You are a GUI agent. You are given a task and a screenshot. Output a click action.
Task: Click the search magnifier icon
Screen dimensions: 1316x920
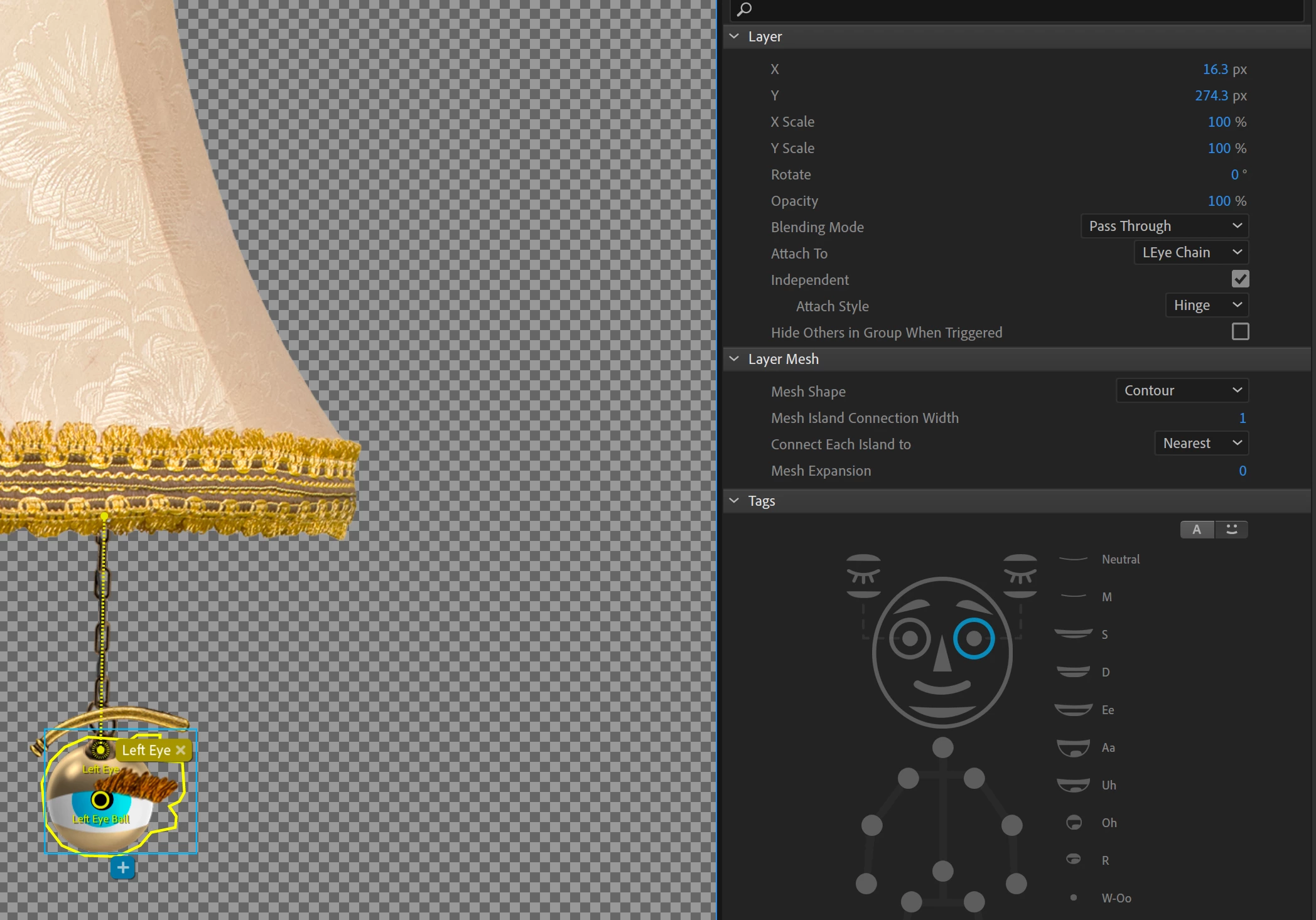tap(745, 9)
